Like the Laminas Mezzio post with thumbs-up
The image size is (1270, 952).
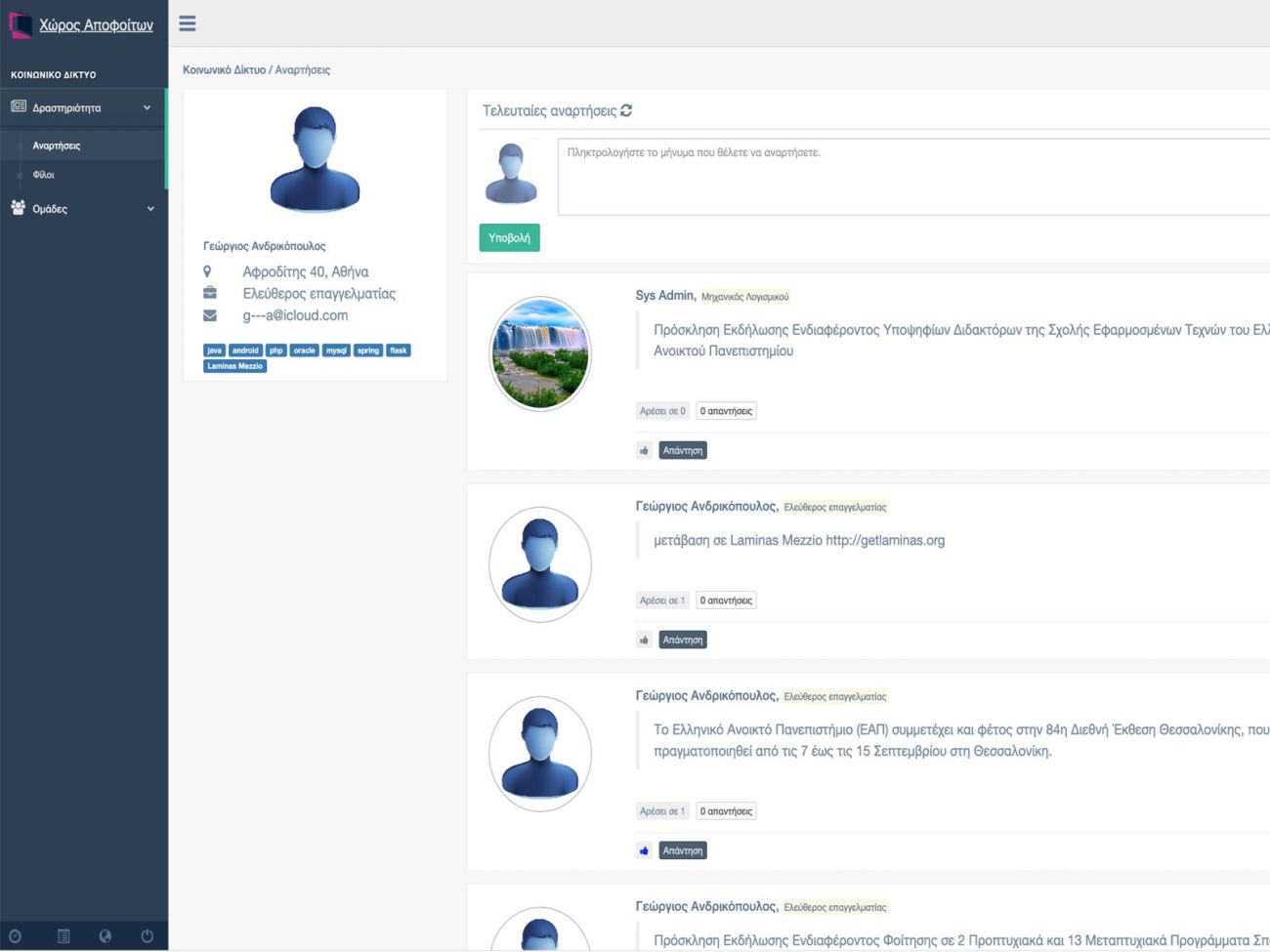click(x=644, y=640)
